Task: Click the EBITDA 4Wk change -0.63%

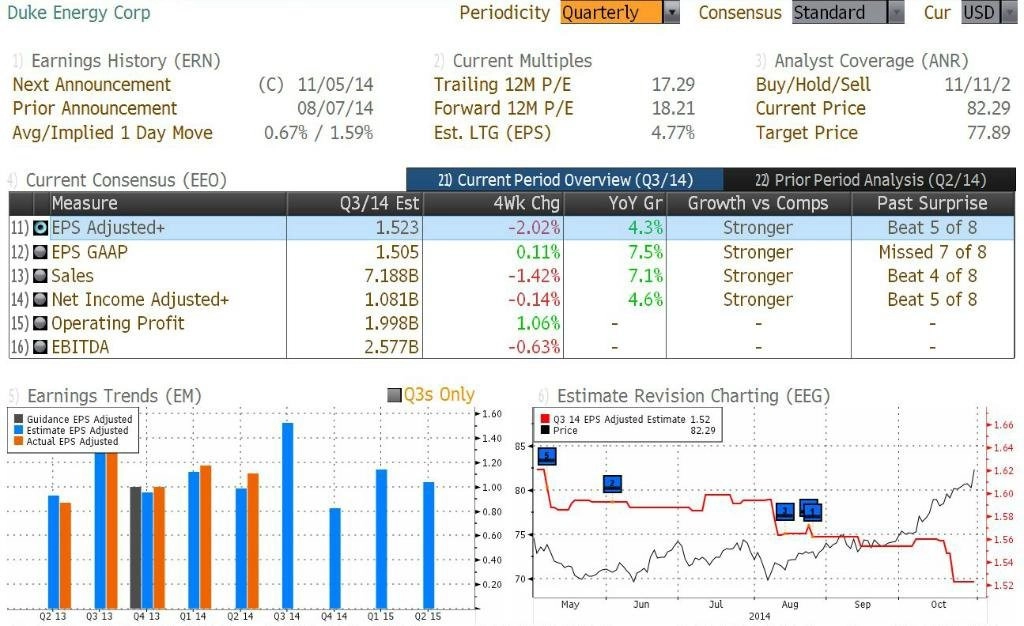Action: click(x=534, y=347)
